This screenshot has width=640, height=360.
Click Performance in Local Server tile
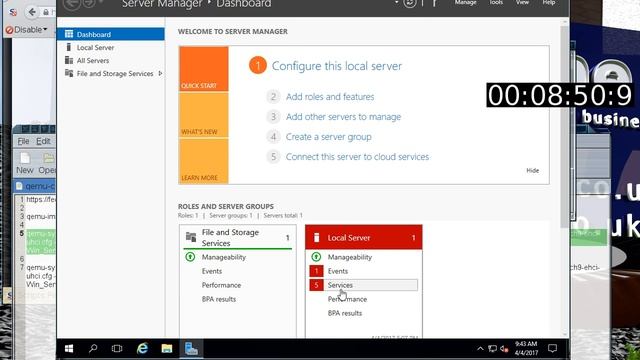coord(347,299)
